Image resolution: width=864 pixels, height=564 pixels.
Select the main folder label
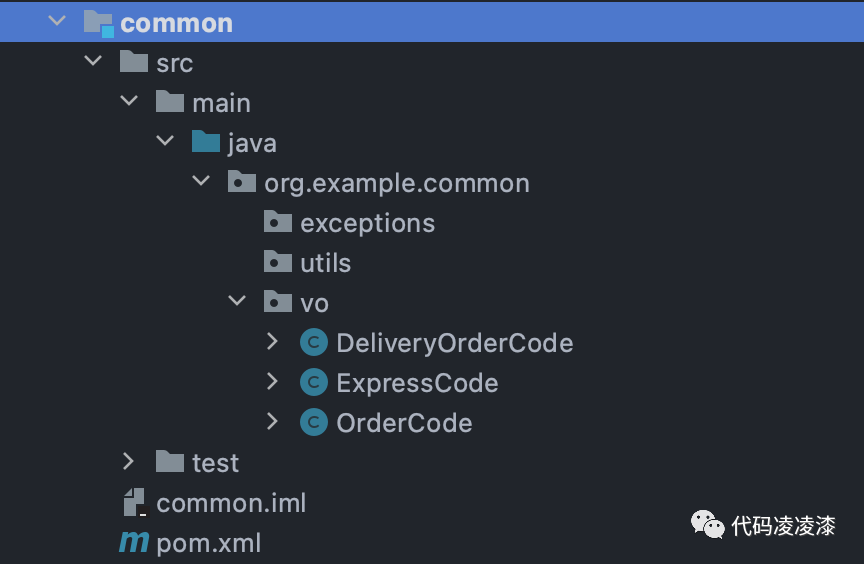[221, 103]
